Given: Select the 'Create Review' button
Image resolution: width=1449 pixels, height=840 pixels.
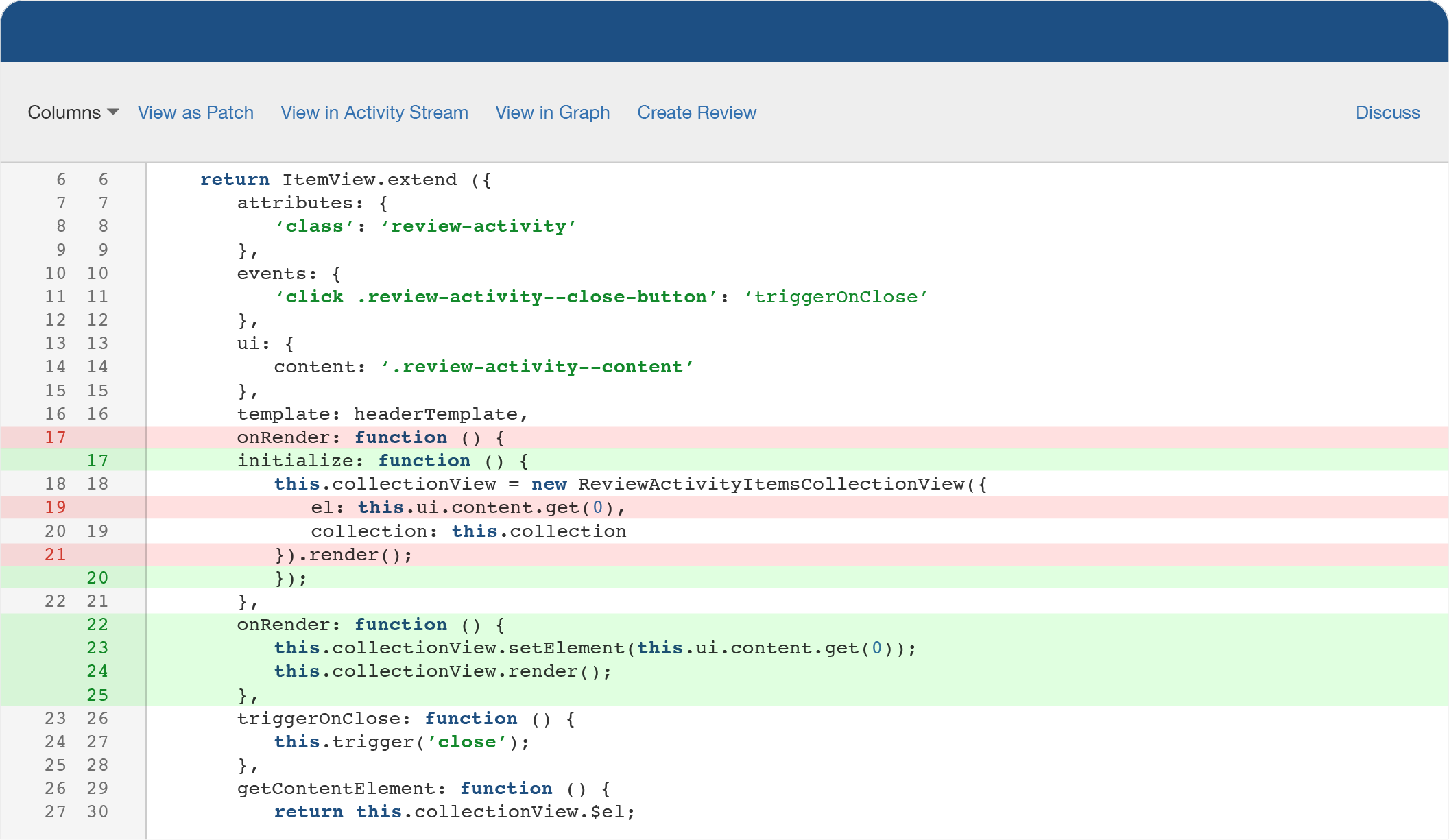Looking at the screenshot, I should (x=696, y=111).
